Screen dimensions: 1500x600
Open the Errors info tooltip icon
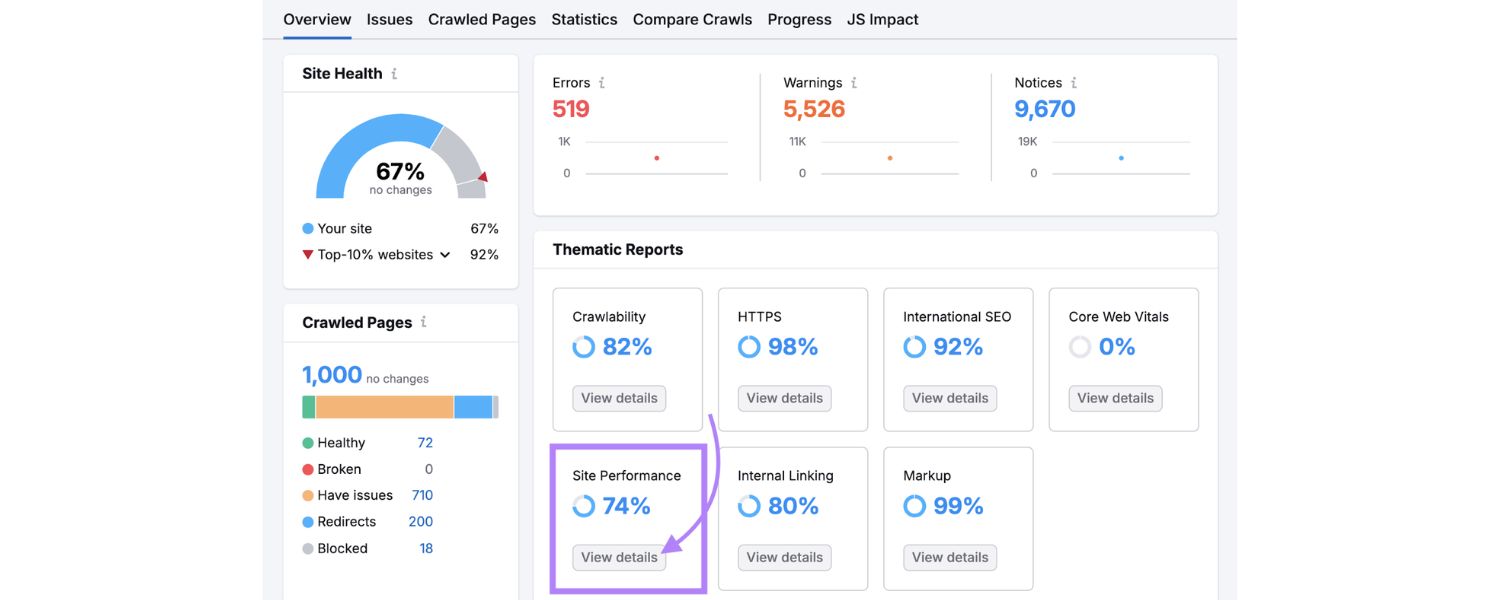pos(601,82)
